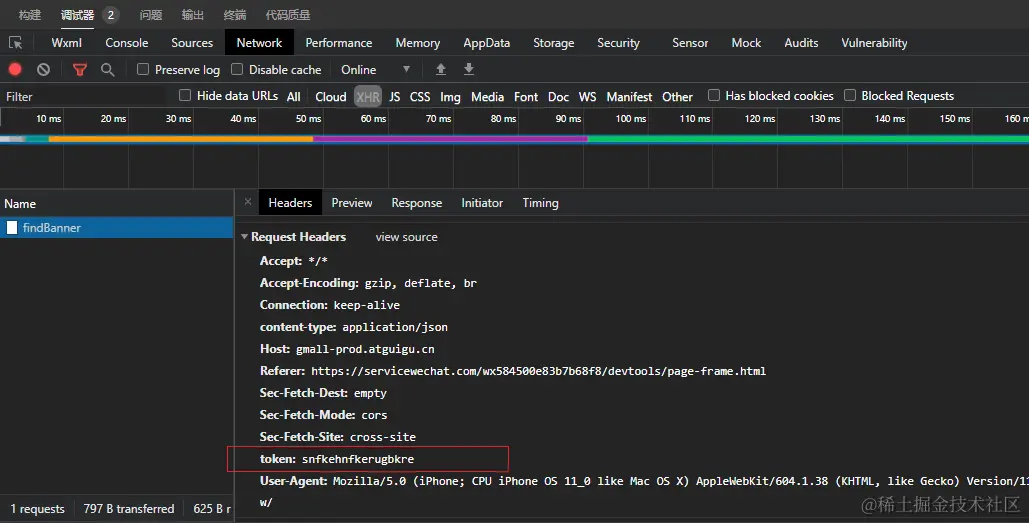Toggle the red filter funnel icon
Viewport: 1029px width, 523px height.
(80, 69)
